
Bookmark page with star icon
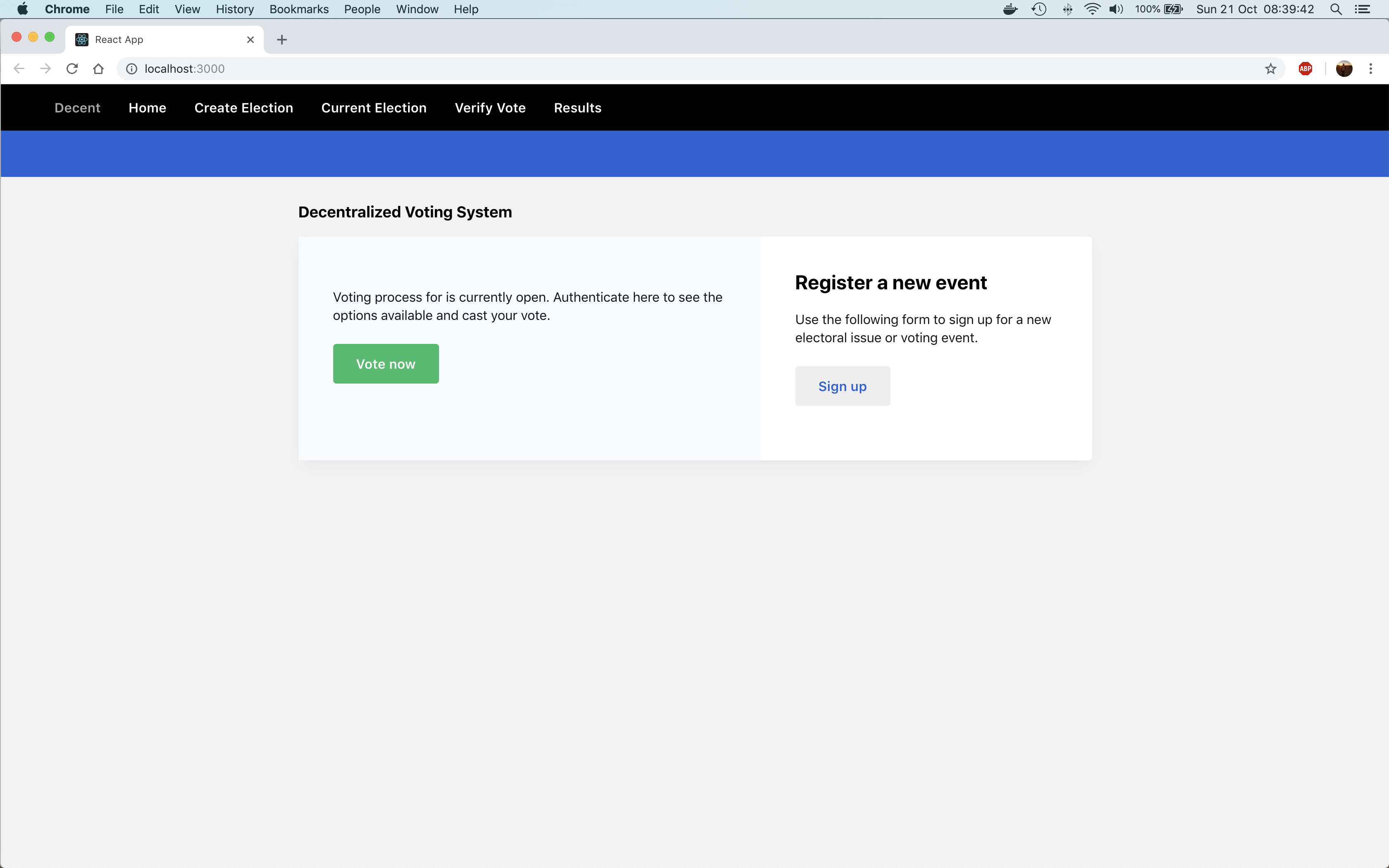(1270, 69)
